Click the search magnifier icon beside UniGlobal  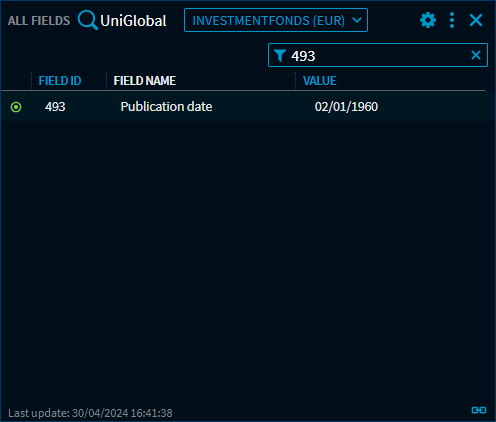pos(88,20)
